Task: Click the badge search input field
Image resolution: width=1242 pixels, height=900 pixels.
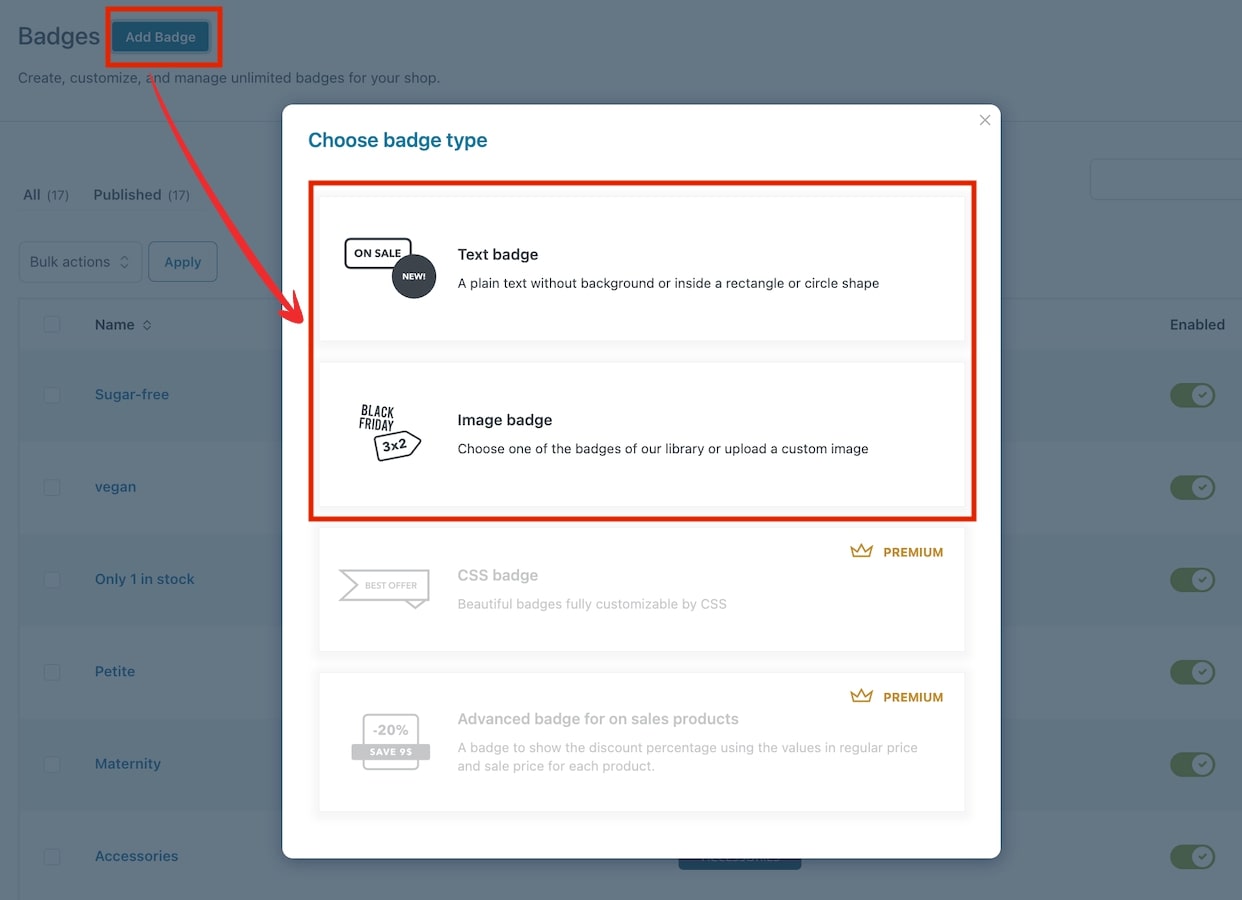Action: pos(1166,179)
